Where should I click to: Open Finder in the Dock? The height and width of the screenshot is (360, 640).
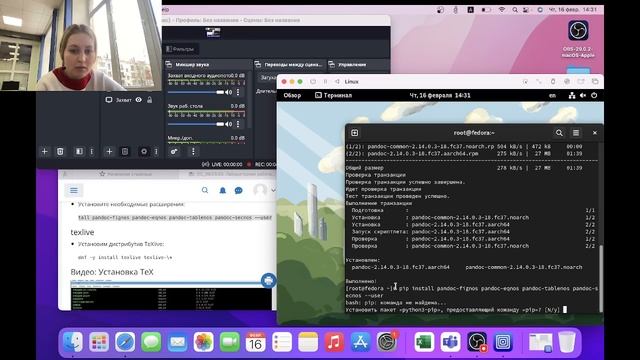tap(73, 342)
